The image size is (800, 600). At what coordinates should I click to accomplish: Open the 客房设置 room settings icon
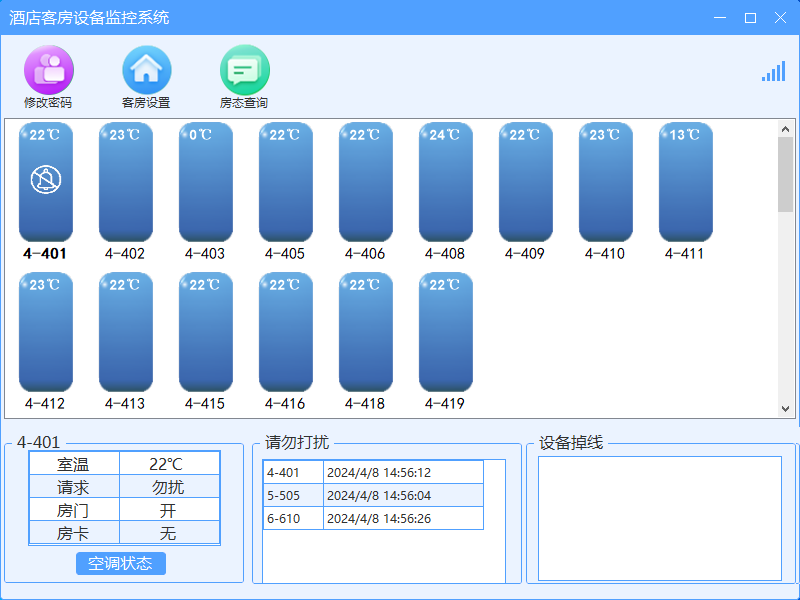point(146,70)
